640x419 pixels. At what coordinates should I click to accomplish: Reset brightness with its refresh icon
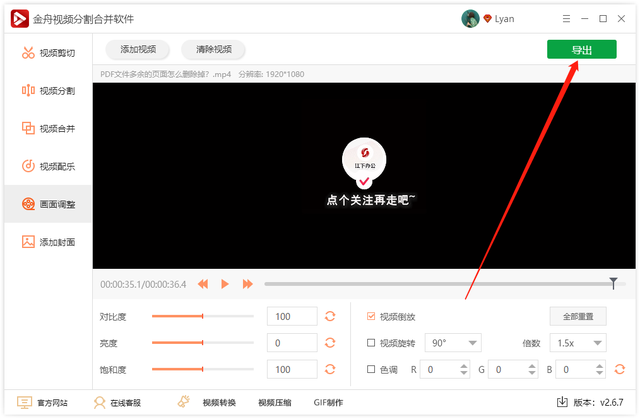[x=330, y=343]
